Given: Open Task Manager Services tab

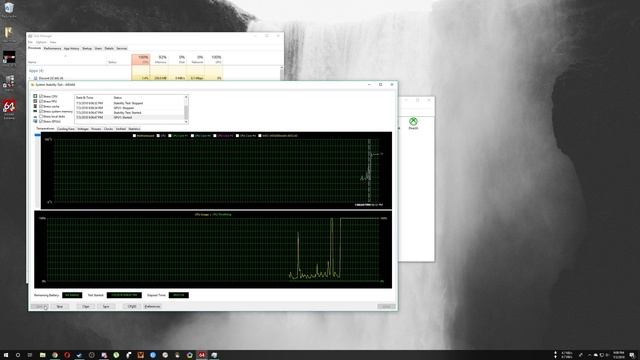Looking at the screenshot, I should [x=122, y=48].
